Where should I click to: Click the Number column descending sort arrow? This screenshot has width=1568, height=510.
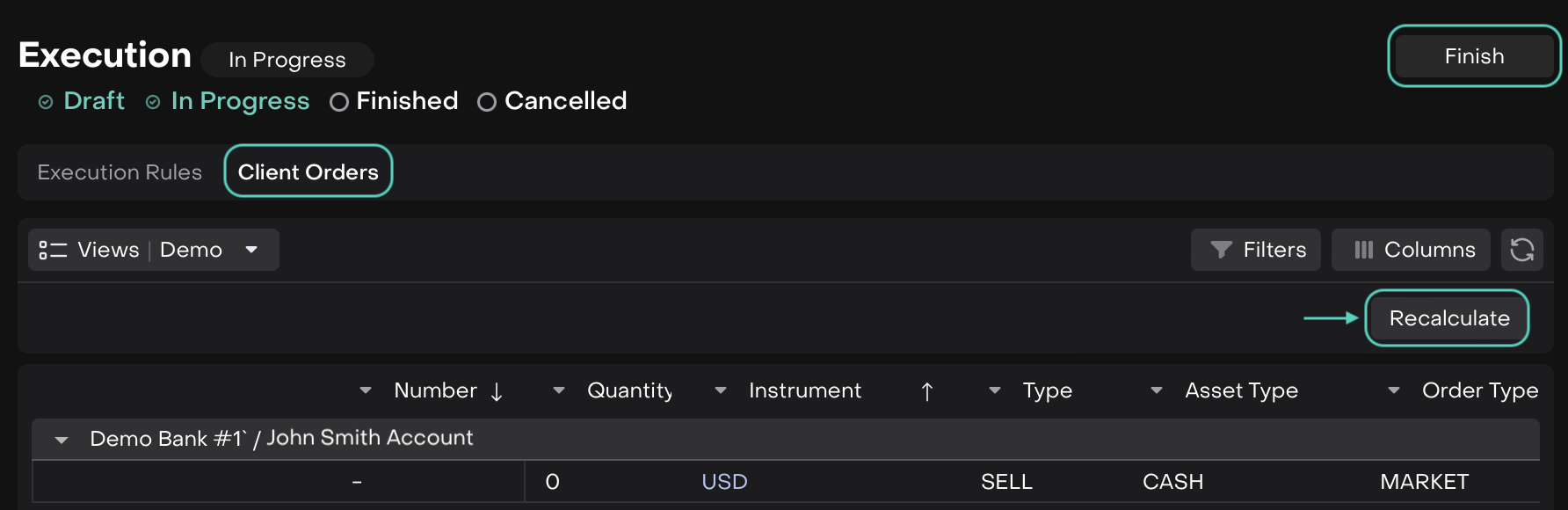[x=497, y=391]
